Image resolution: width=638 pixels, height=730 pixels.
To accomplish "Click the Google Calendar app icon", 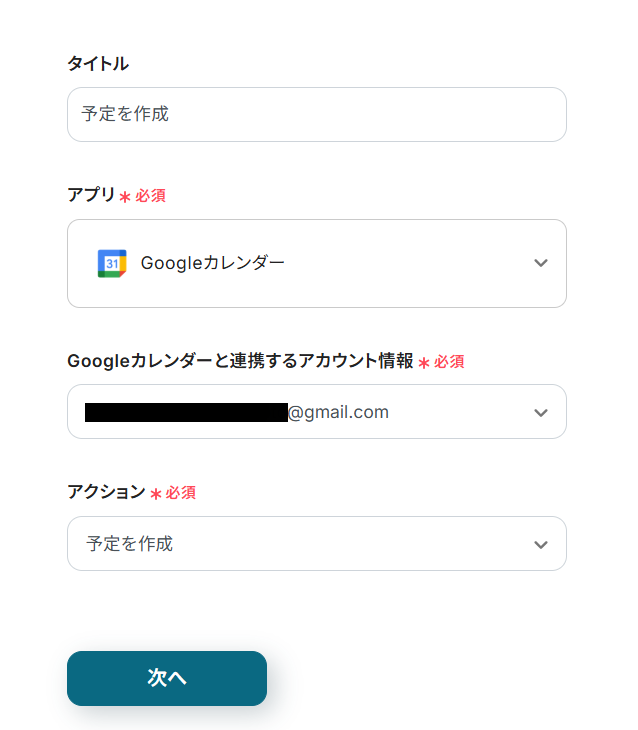I will tap(112, 263).
